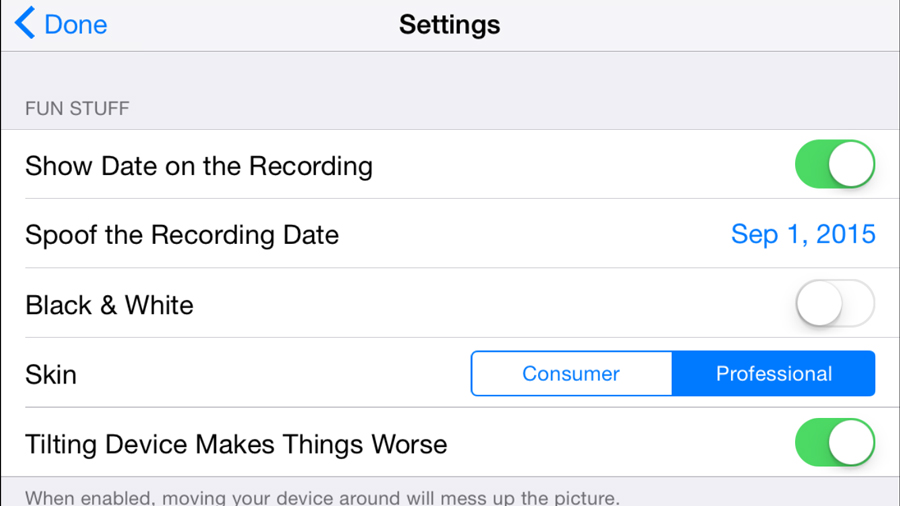Open the Sep 1, 2015 date picker
The image size is (900, 506).
point(803,234)
